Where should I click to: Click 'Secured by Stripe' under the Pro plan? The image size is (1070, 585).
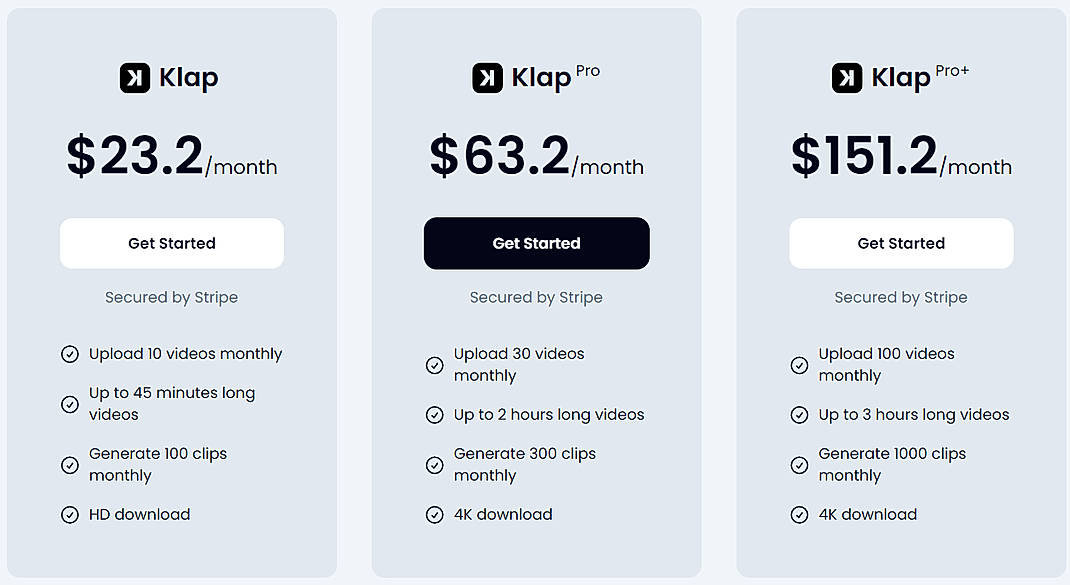click(x=536, y=297)
